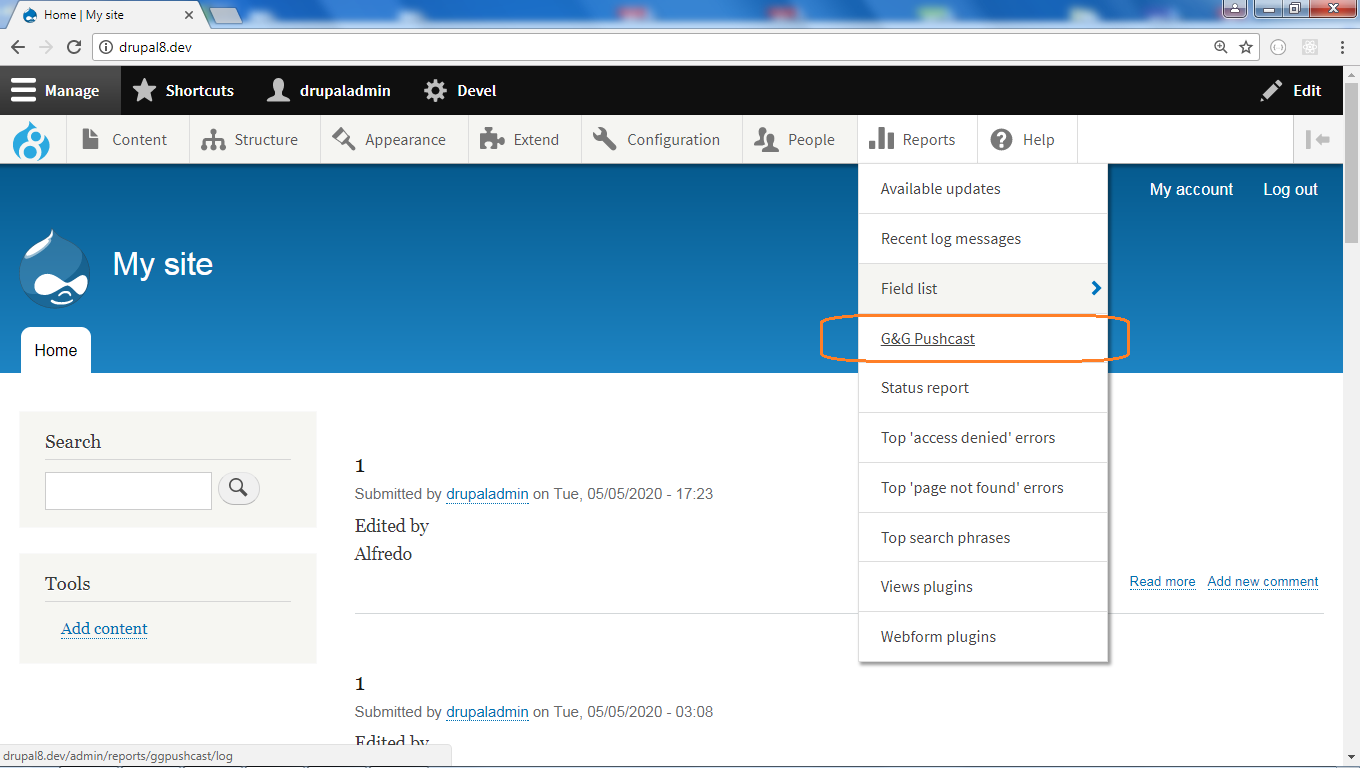
Task: Open the Reports dropdown menu
Action: [x=917, y=139]
